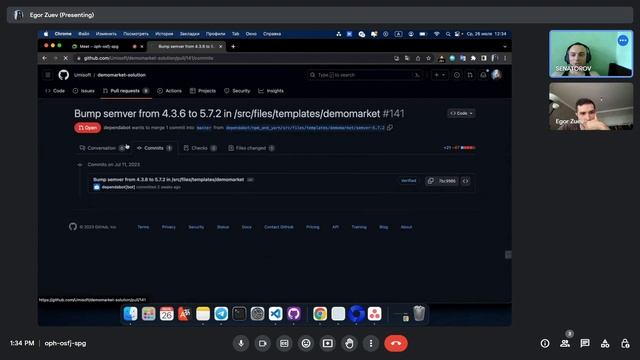Open the Insights tab
640x360 pixels.
tap(271, 91)
